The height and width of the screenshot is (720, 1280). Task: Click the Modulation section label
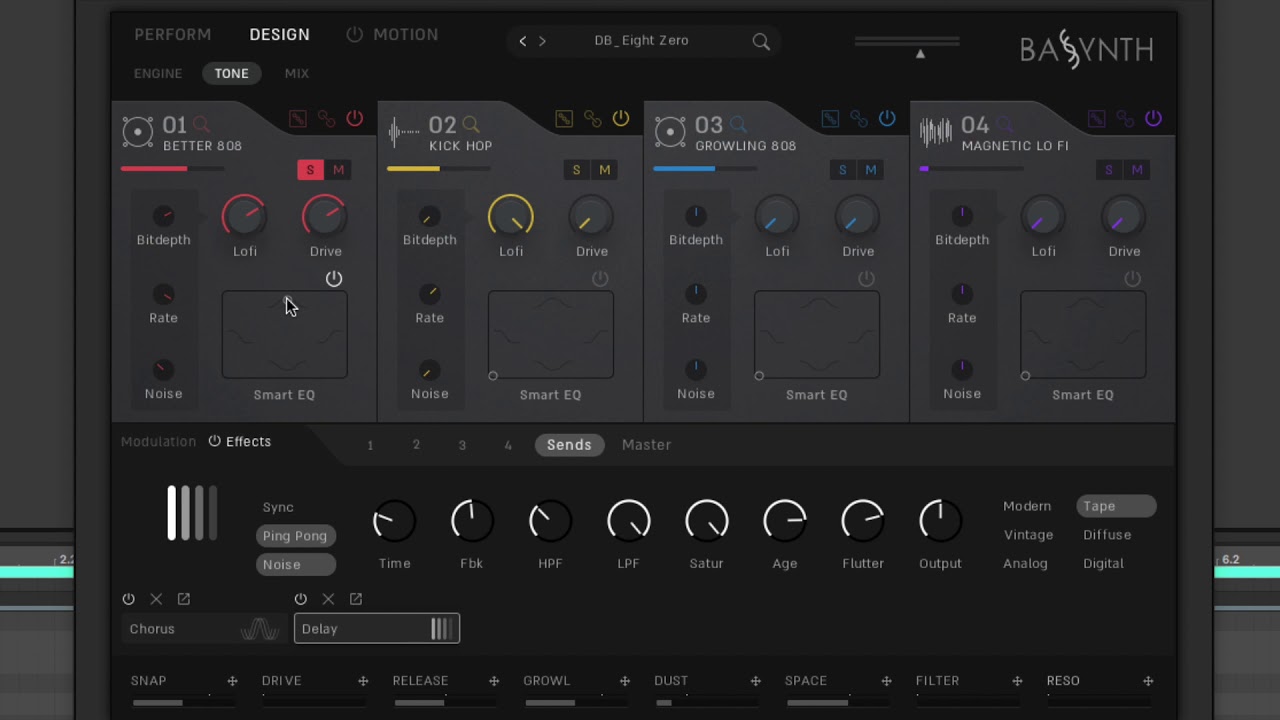coord(158,441)
